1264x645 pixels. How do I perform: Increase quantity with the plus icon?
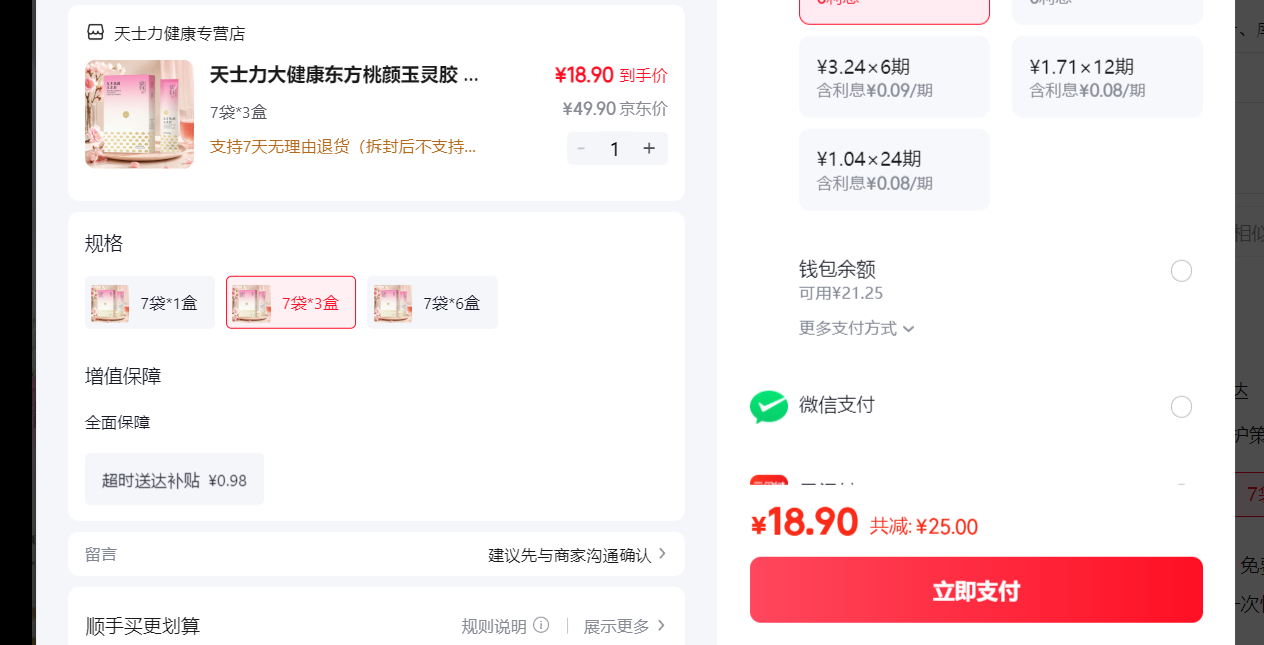[x=649, y=148]
